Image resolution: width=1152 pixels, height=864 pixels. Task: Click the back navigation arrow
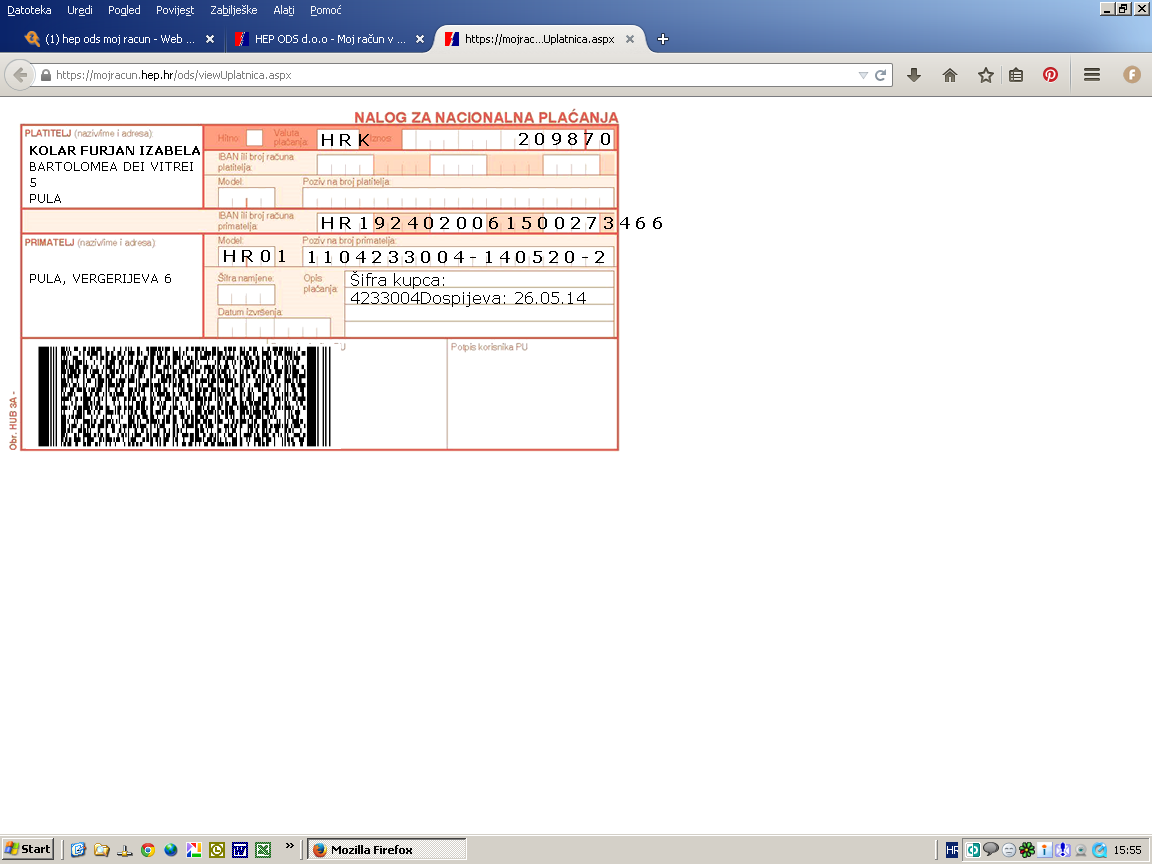point(20,75)
